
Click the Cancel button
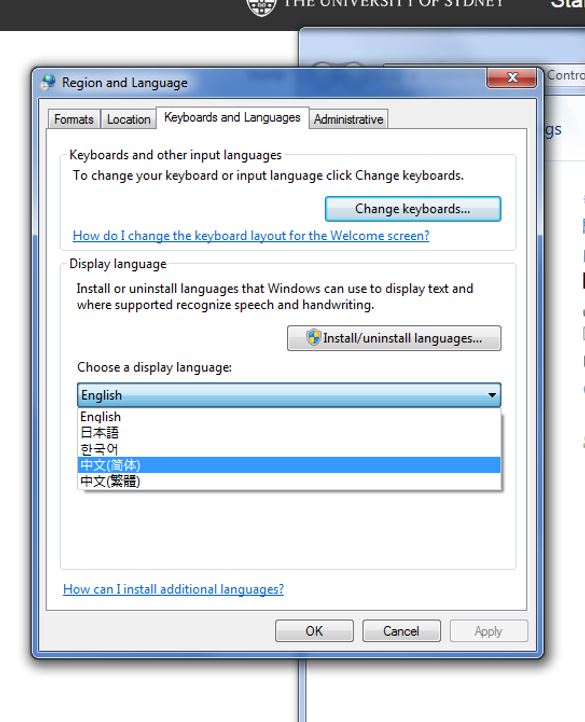(401, 631)
